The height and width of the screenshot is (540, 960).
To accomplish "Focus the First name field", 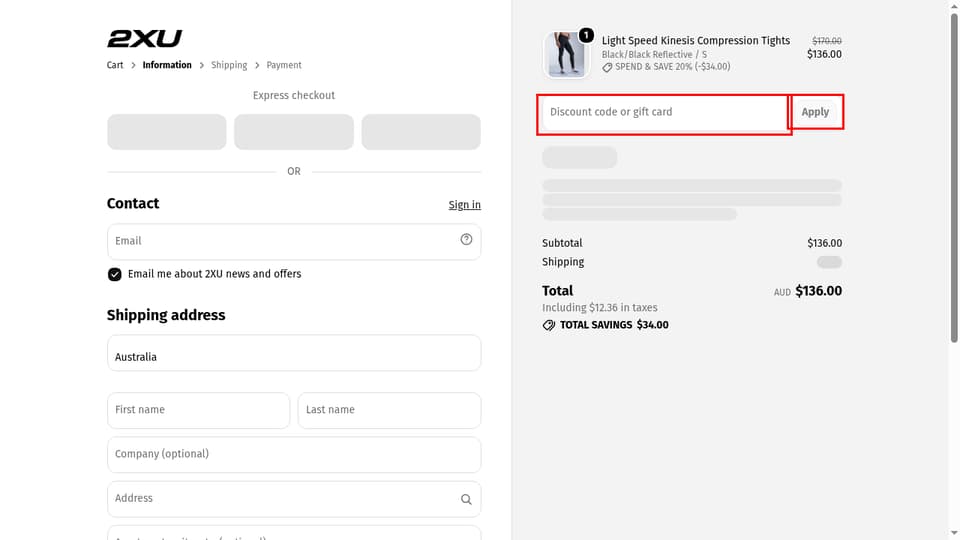I will click(198, 410).
